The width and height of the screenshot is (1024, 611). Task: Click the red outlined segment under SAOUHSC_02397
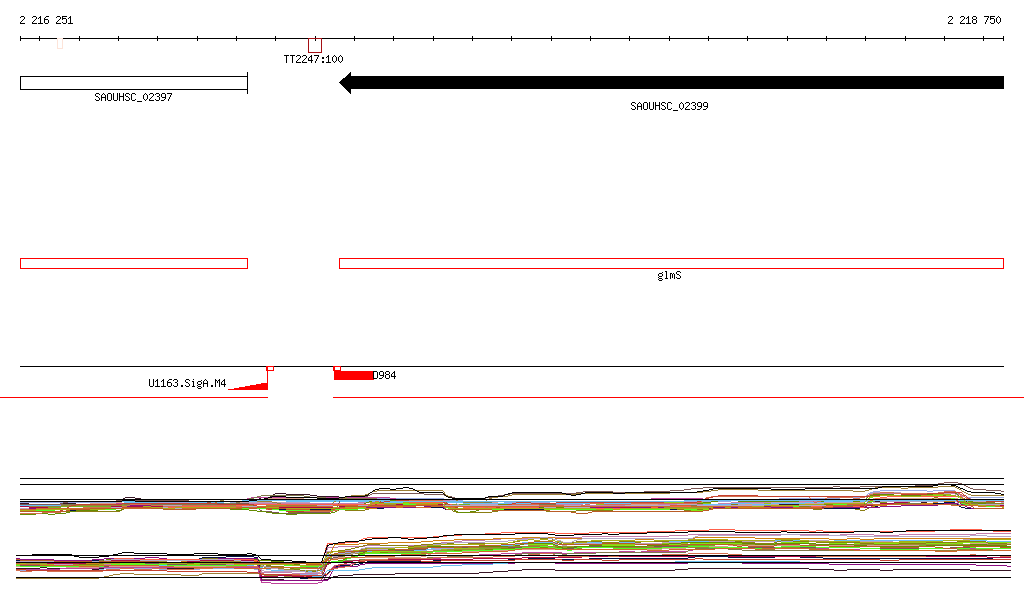(134, 264)
